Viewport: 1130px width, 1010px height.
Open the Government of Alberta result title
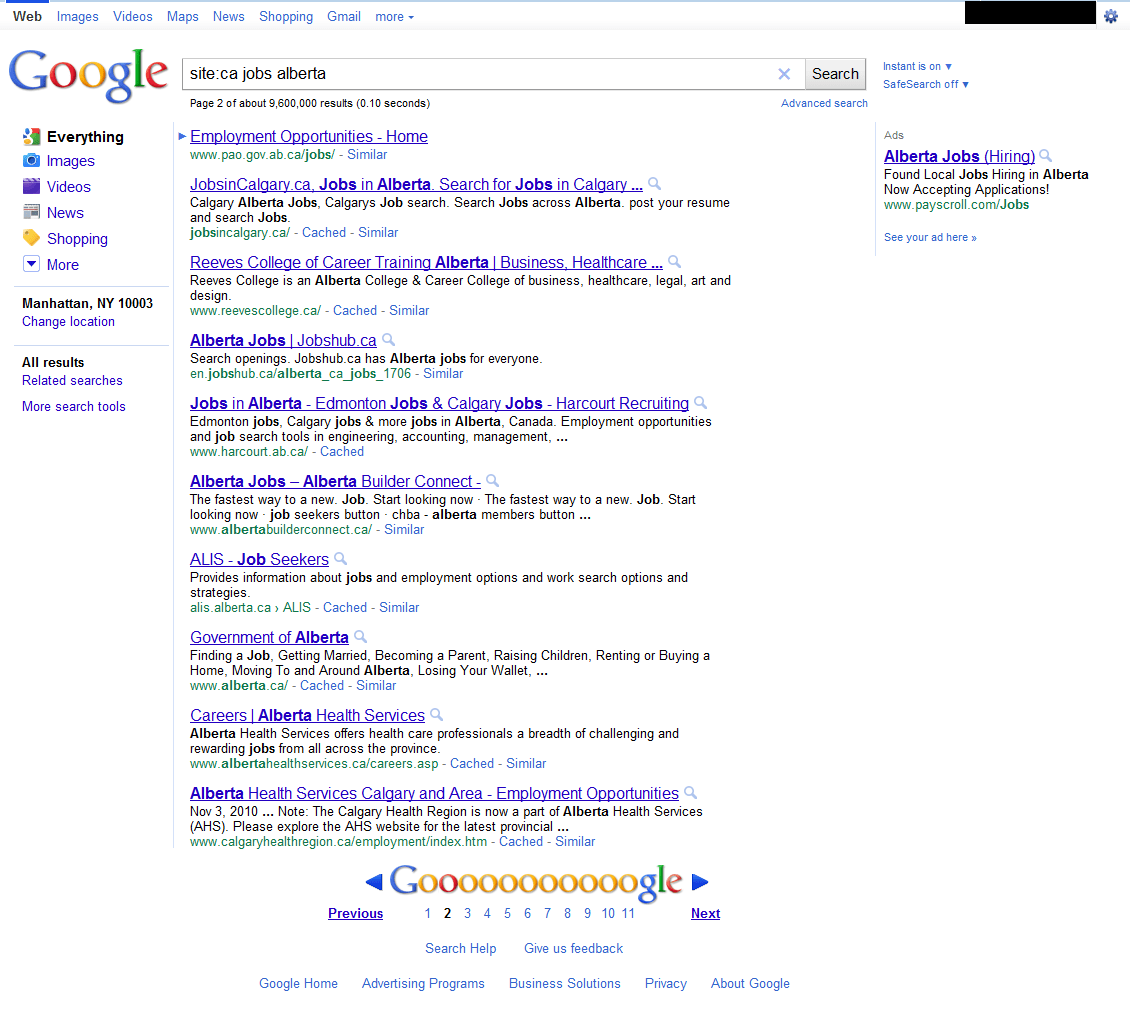pos(270,637)
